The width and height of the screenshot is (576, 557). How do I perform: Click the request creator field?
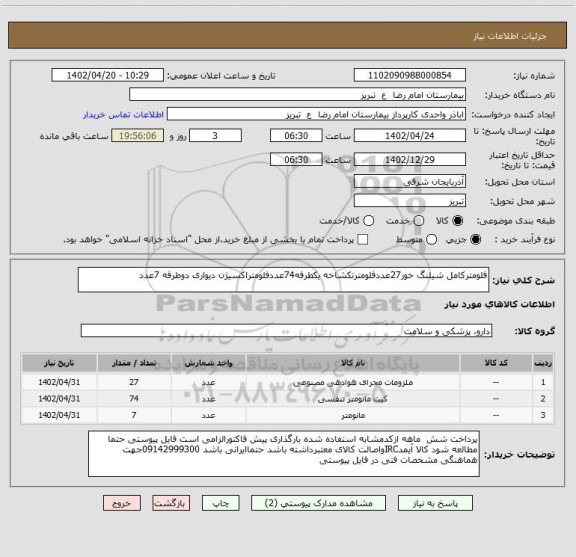pos(316,114)
